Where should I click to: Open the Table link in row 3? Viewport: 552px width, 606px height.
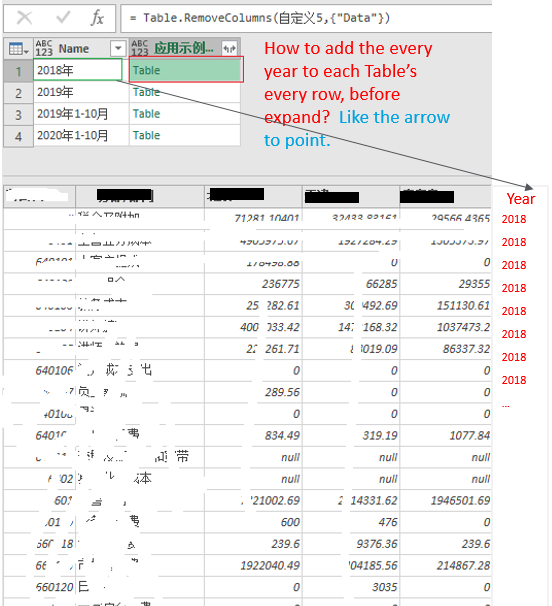[x=147, y=114]
